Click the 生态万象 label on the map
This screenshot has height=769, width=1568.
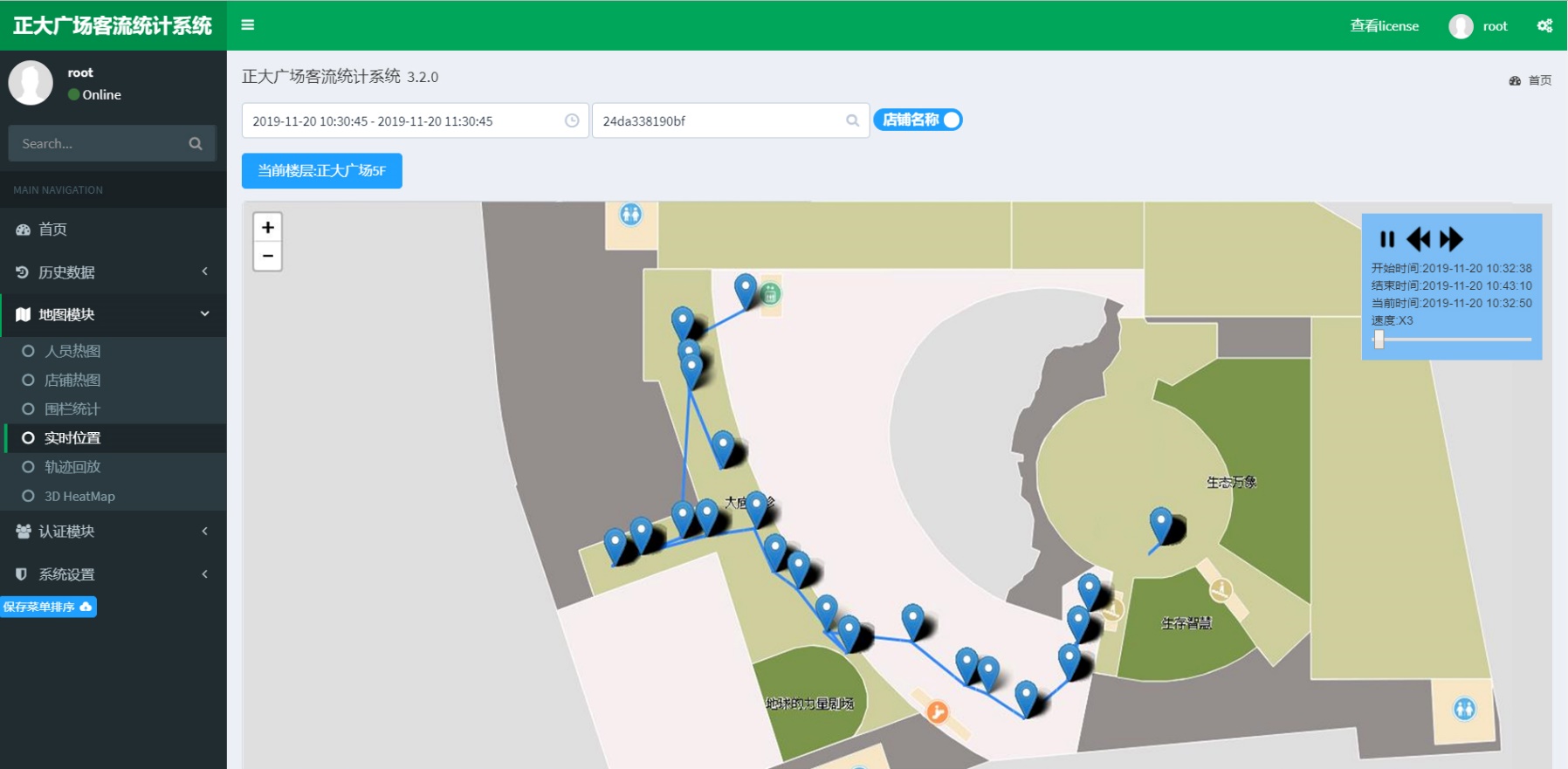[1231, 482]
